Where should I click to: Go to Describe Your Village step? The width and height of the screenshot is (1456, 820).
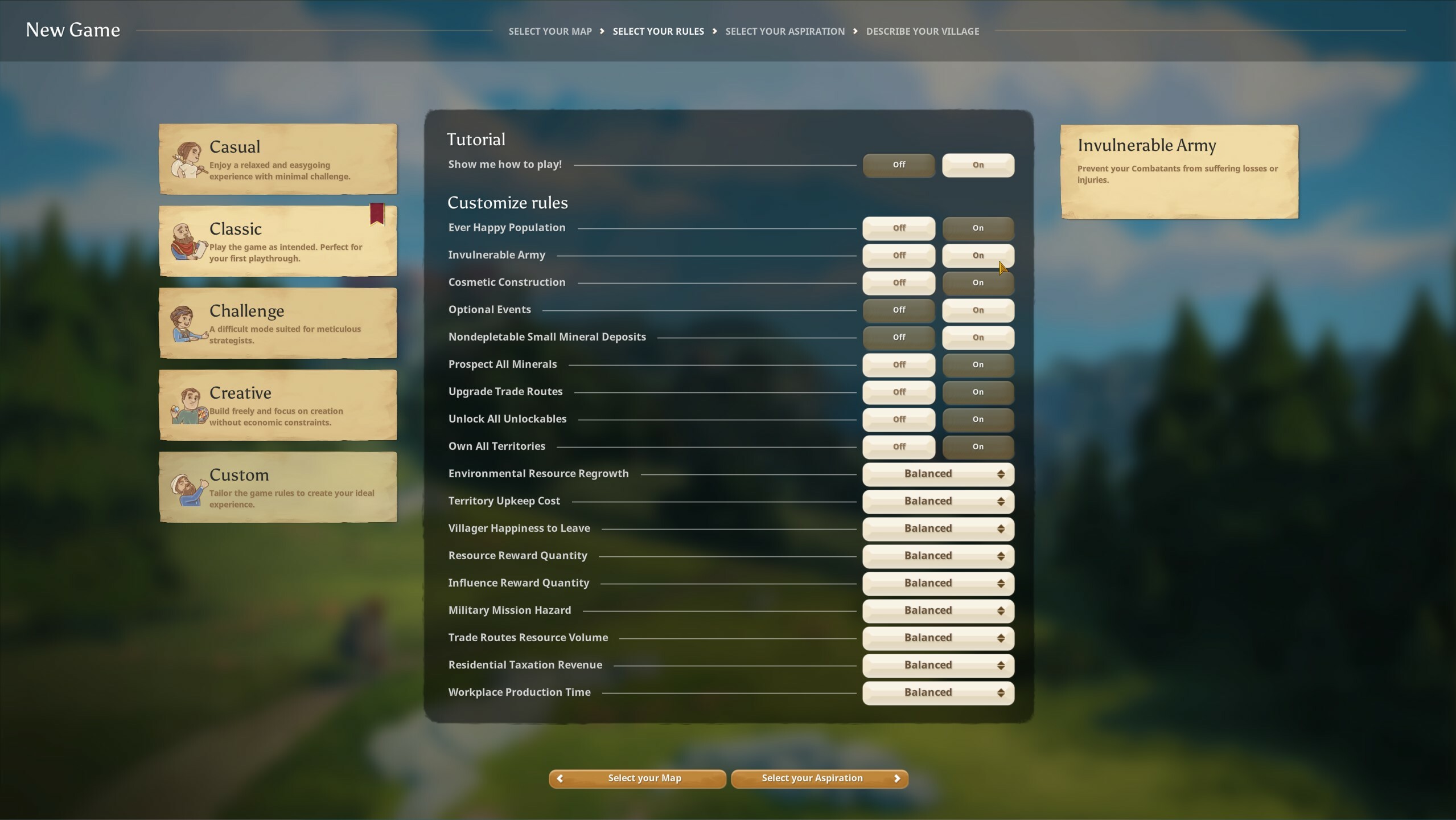(923, 31)
